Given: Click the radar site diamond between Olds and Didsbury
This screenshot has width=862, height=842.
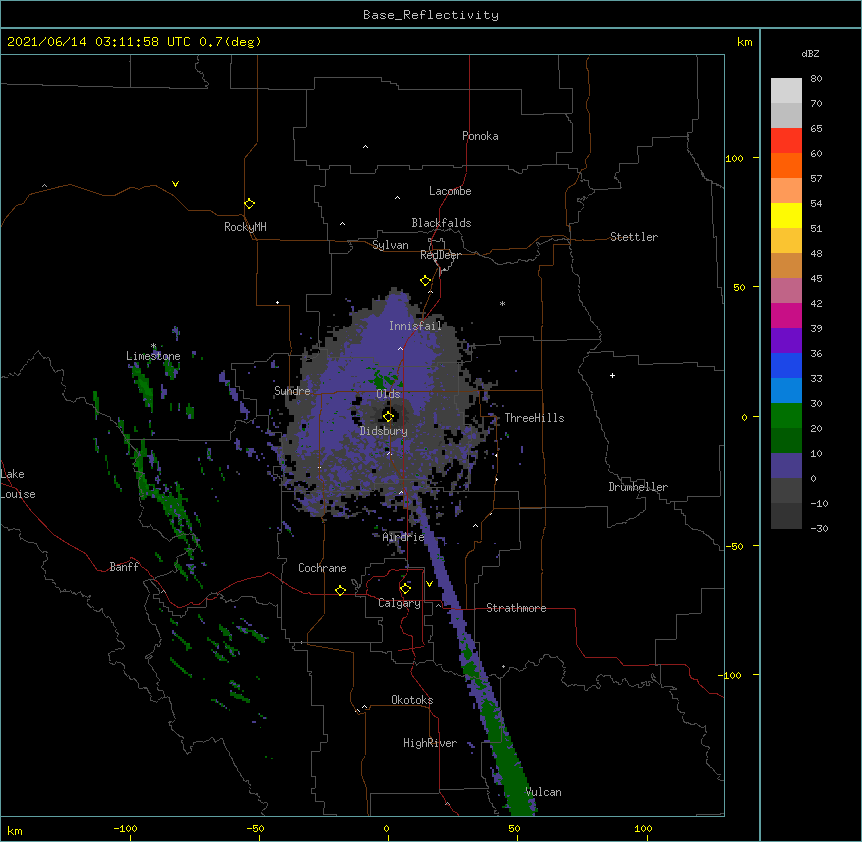Looking at the screenshot, I should (x=388, y=416).
